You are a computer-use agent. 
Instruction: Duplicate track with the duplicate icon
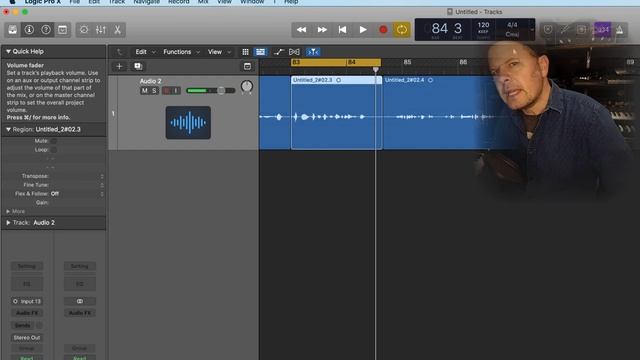(138, 66)
